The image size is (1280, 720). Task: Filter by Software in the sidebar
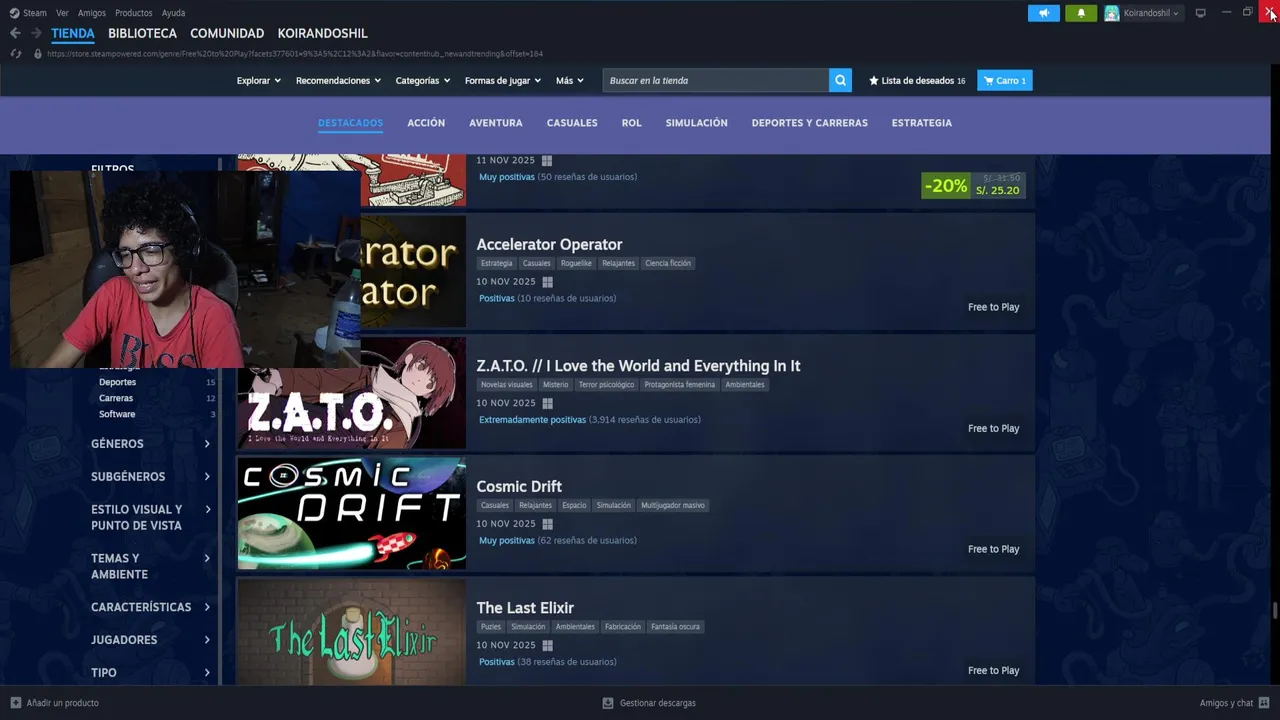click(117, 414)
